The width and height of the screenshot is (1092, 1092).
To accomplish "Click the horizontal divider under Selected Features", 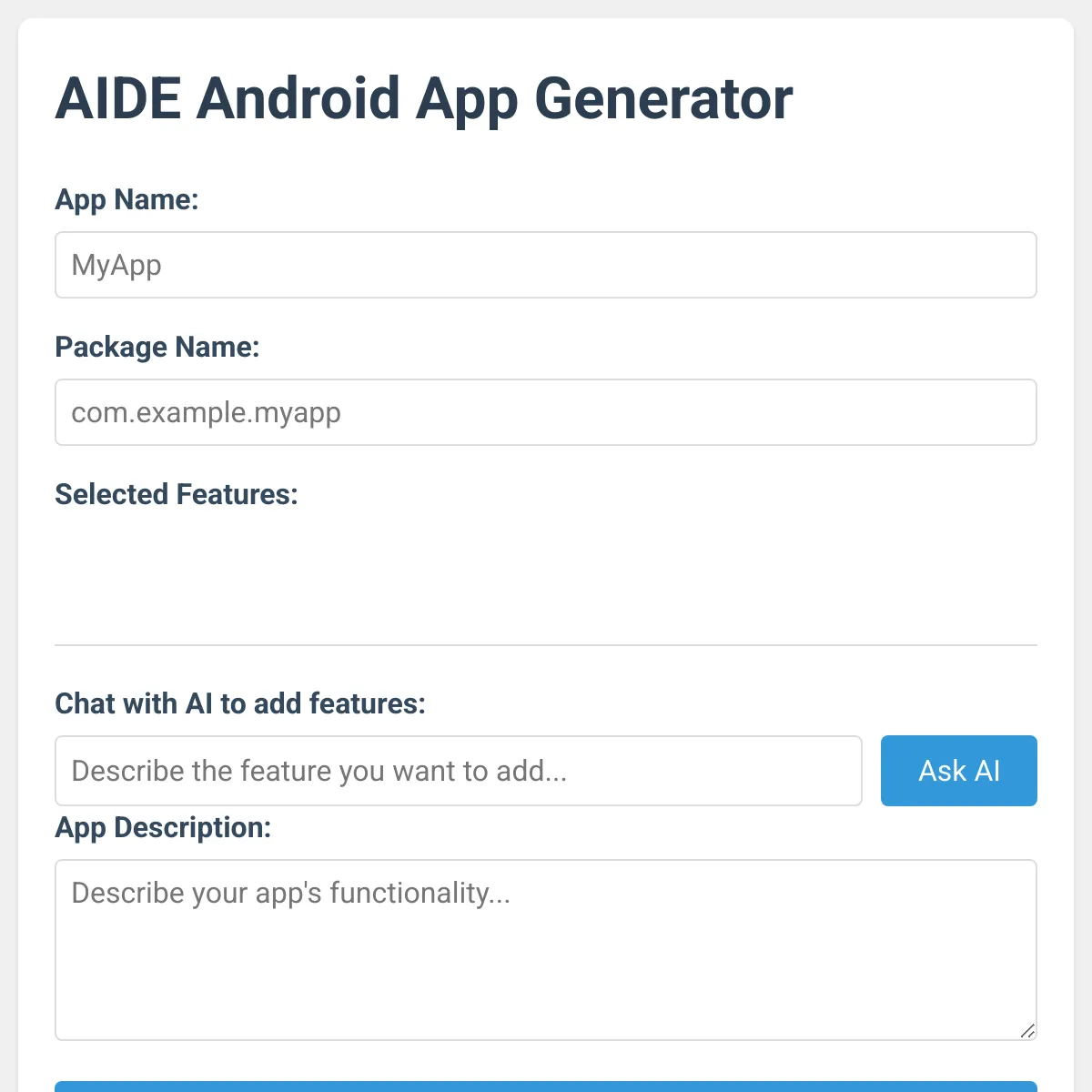I will (x=546, y=645).
